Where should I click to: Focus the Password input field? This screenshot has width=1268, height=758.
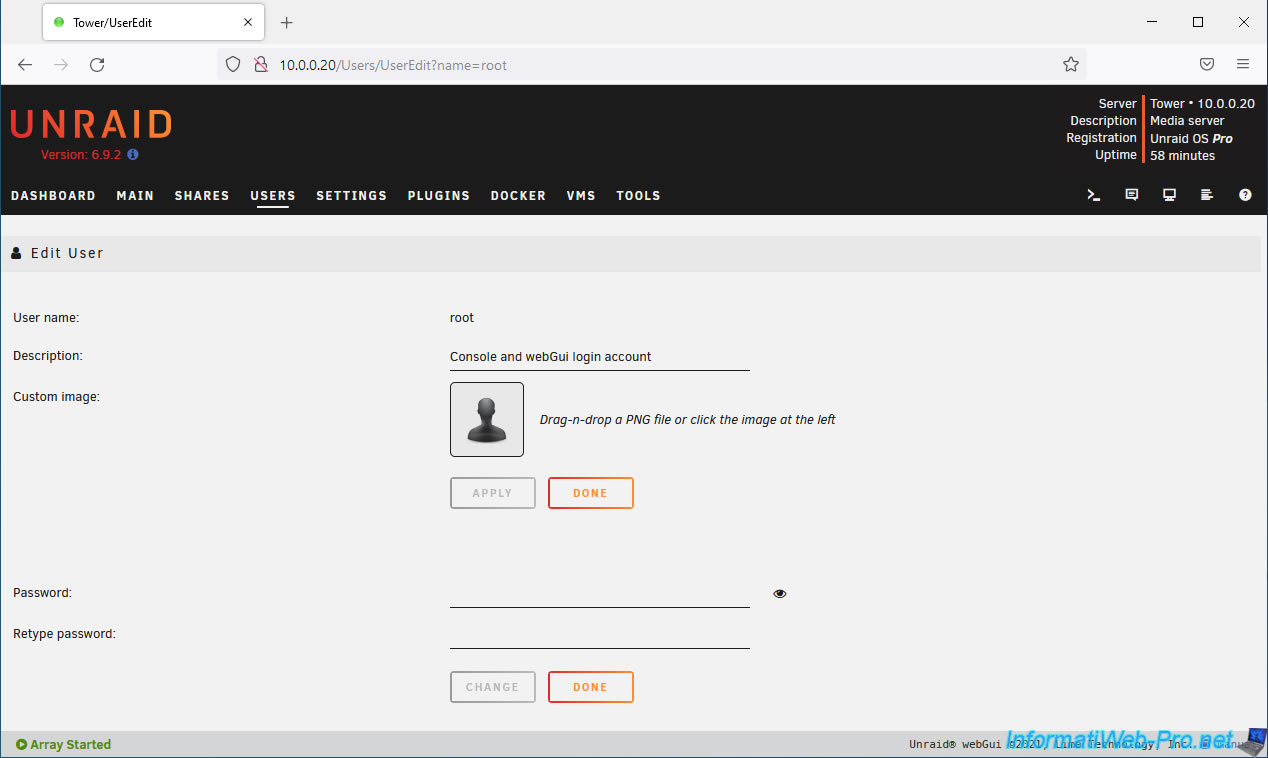click(x=599, y=594)
